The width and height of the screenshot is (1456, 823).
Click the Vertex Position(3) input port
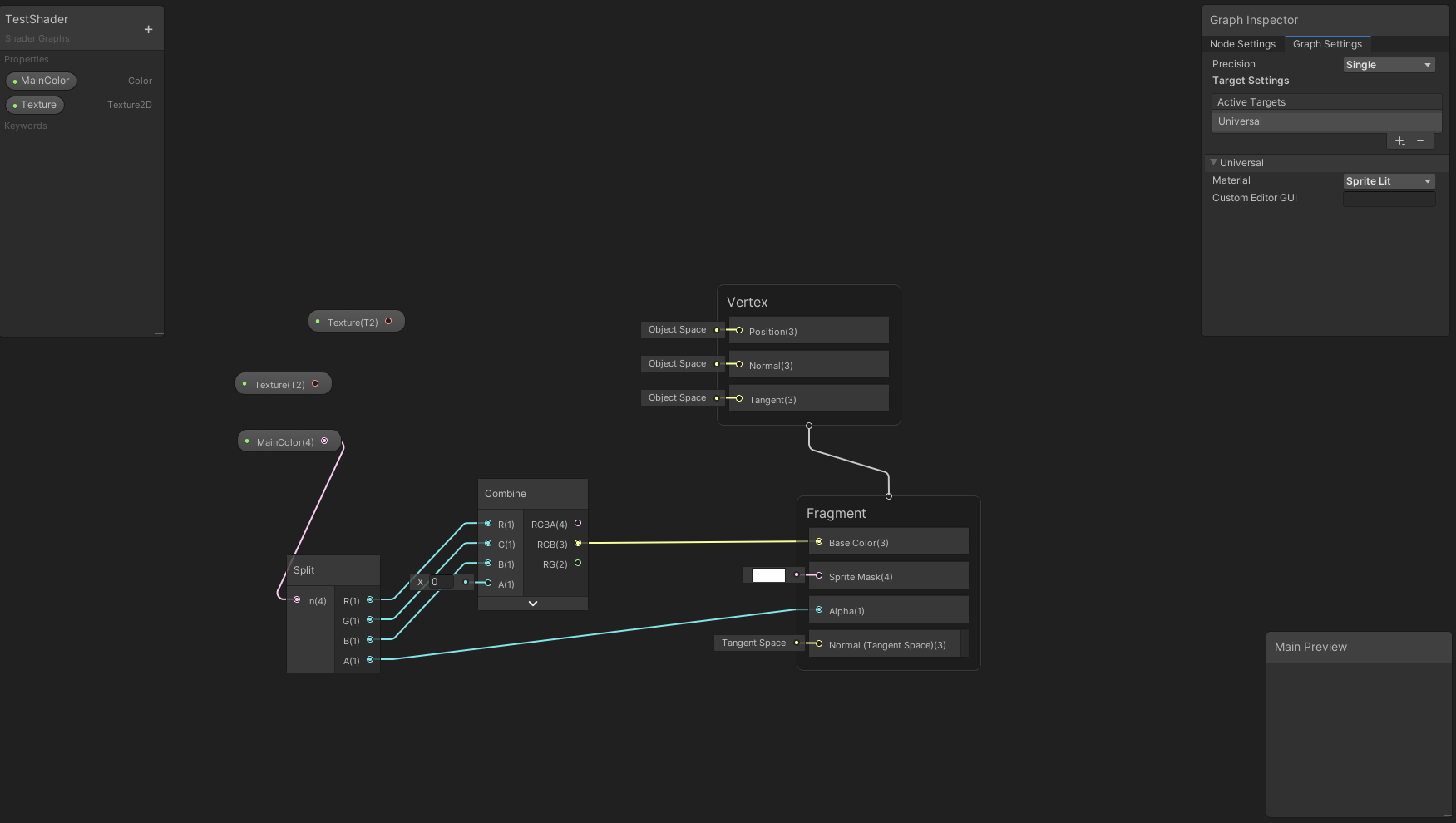click(739, 331)
